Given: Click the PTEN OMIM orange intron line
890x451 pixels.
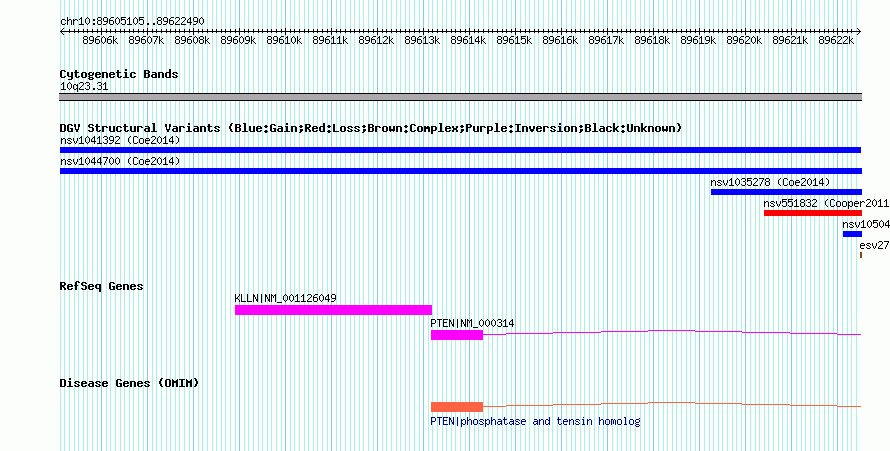Looking at the screenshot, I should [672, 403].
